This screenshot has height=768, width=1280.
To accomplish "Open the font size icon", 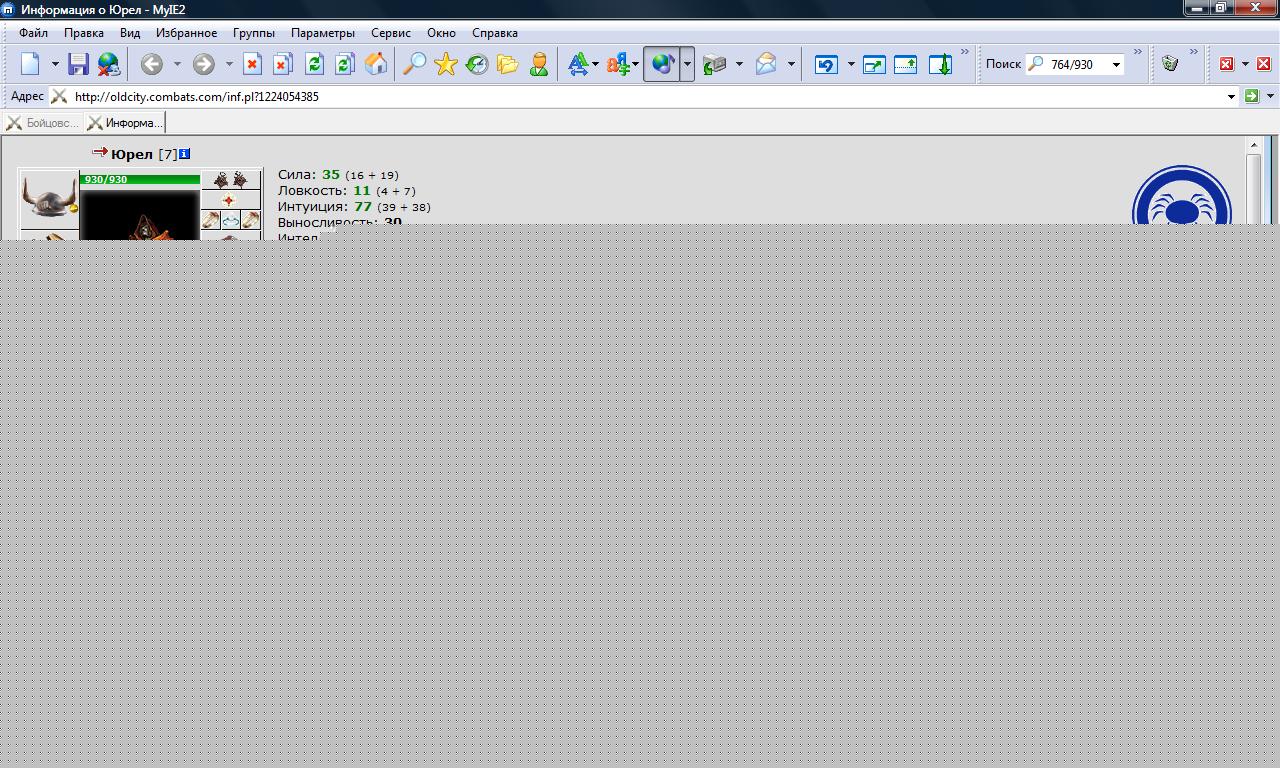I will (x=578, y=64).
